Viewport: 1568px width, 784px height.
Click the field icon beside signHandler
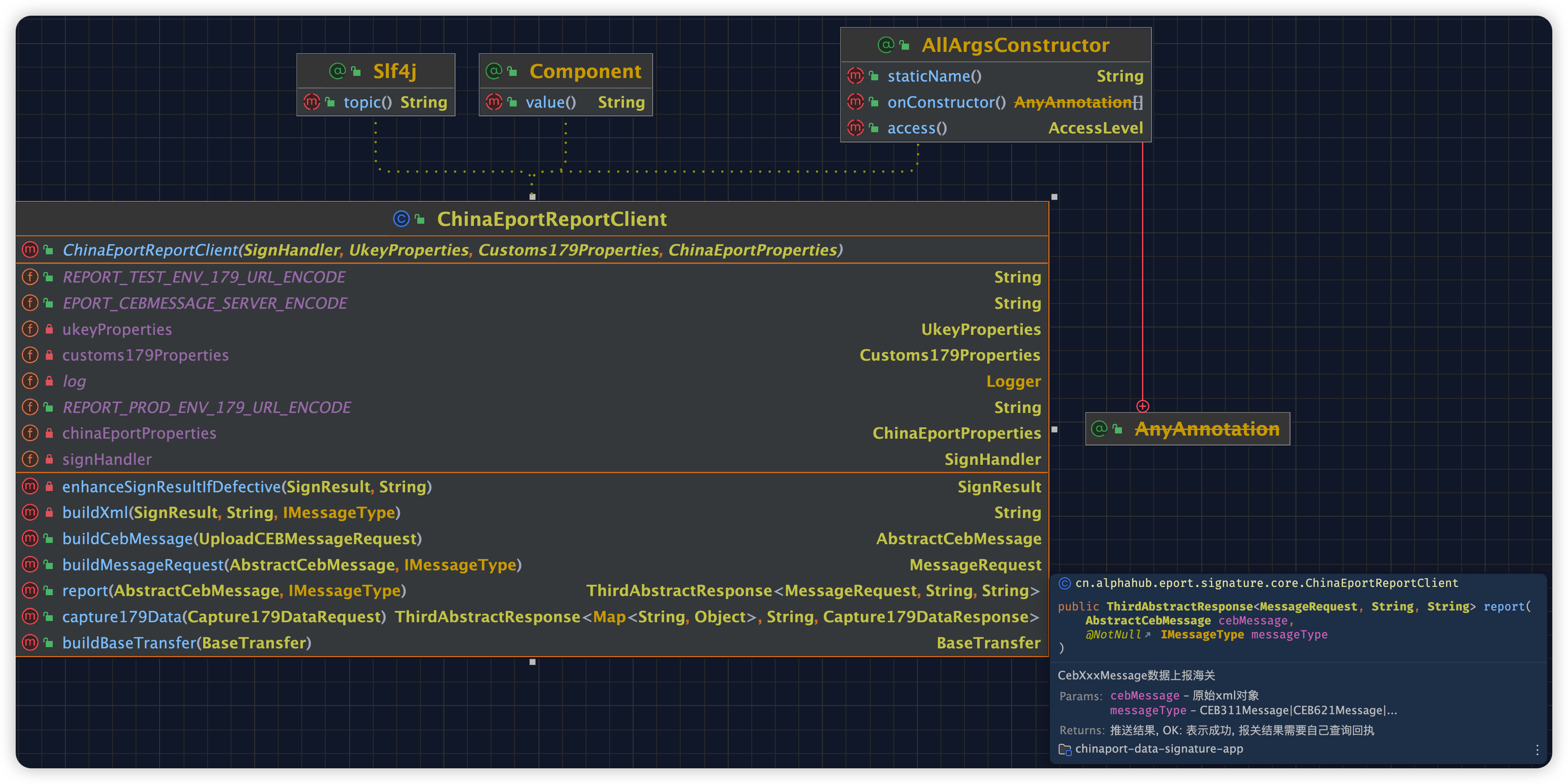pyautogui.click(x=30, y=460)
